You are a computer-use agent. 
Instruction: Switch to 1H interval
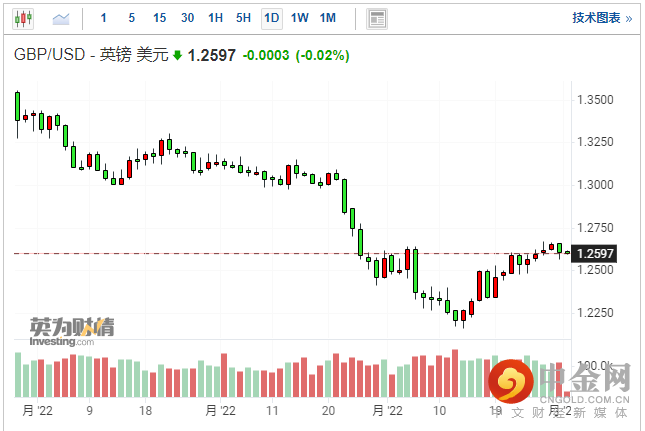pos(216,18)
